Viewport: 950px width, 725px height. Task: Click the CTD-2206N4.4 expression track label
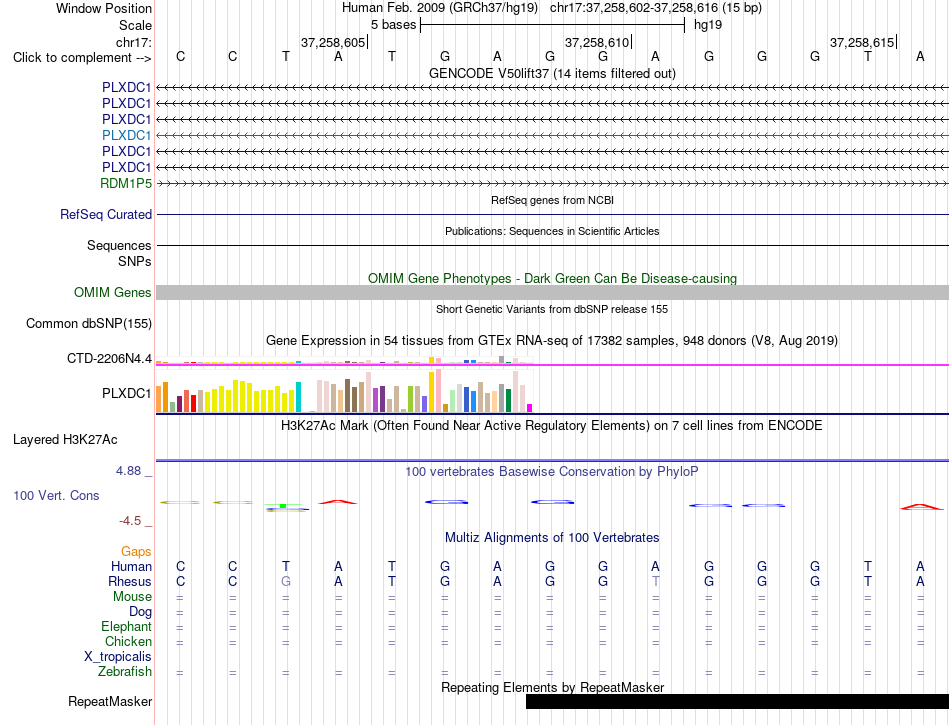pyautogui.click(x=109, y=359)
